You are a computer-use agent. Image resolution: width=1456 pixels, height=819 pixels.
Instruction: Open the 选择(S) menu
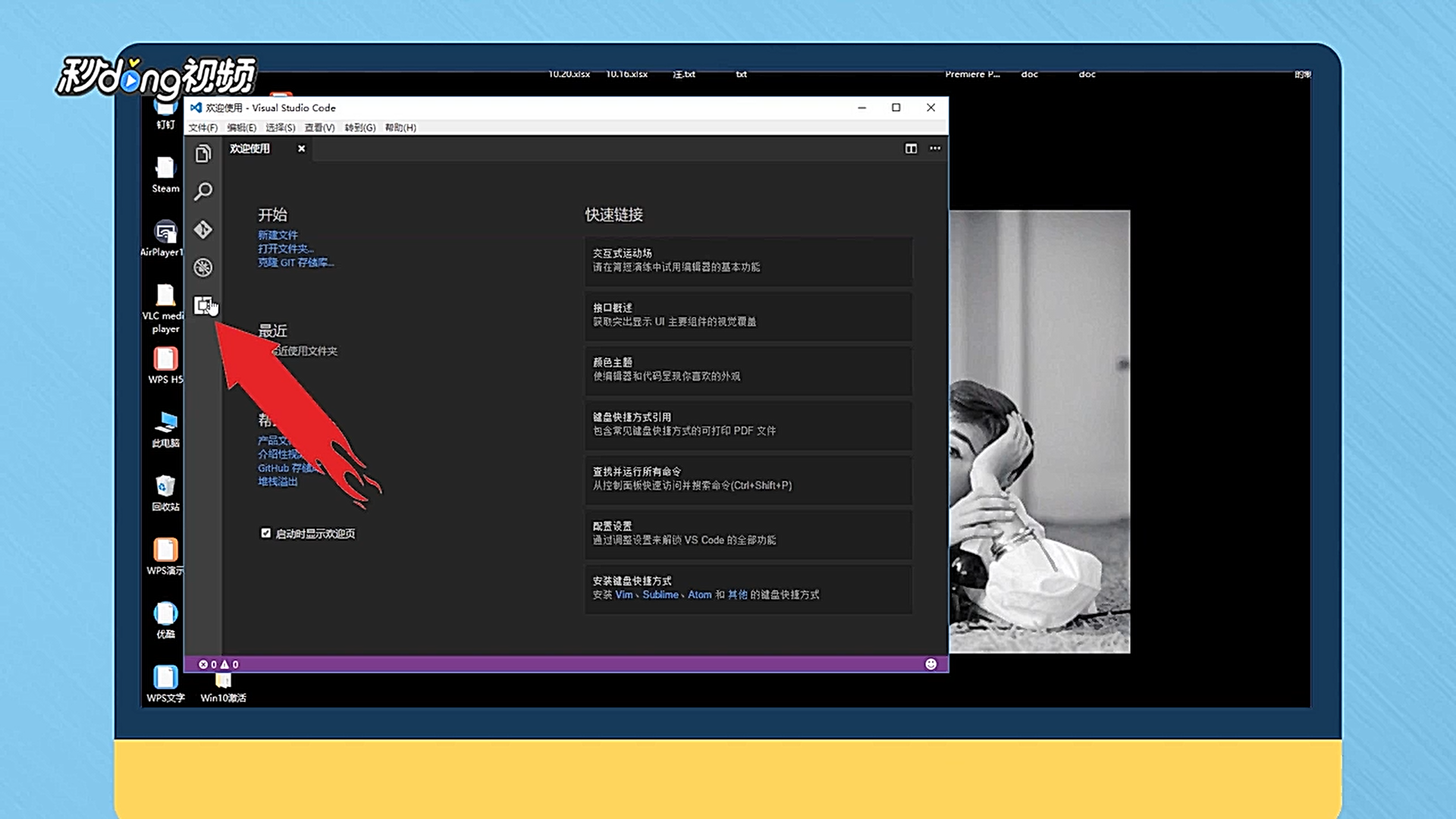point(281,127)
